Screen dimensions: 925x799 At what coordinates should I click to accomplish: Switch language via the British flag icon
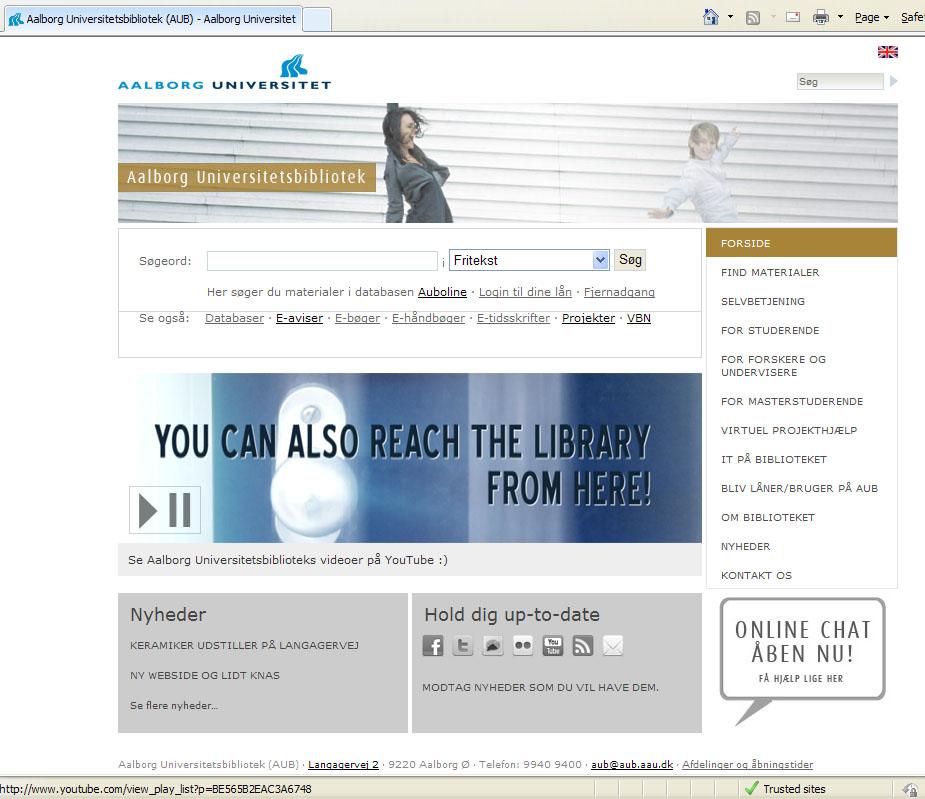coord(887,52)
